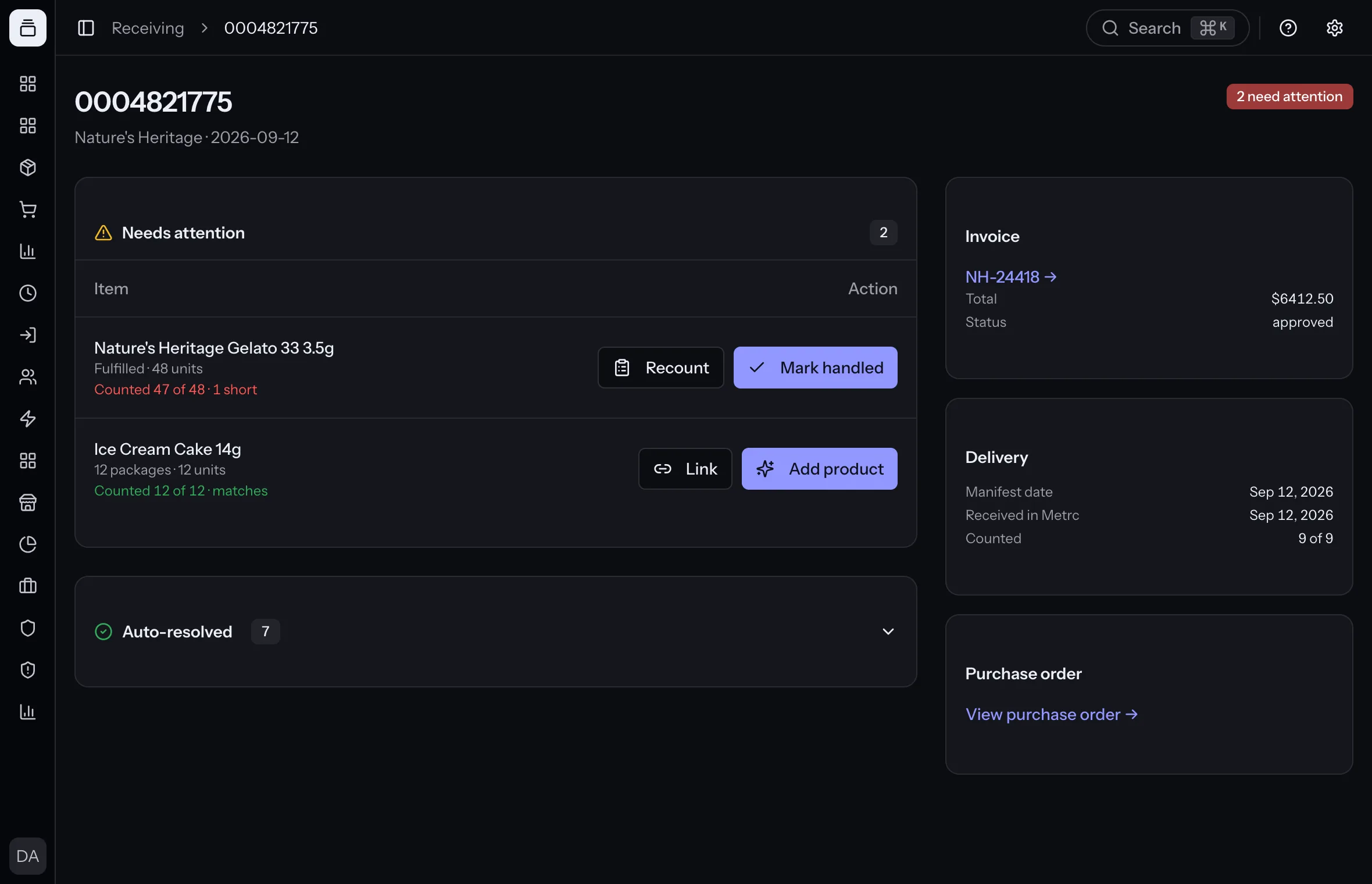Viewport: 1372px width, 884px height.
Task: Open the briefcase sidebar icon
Action: [27, 586]
